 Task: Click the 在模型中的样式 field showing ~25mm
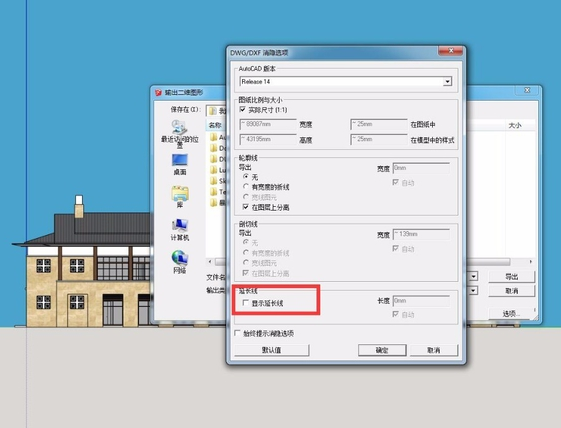tap(379, 139)
